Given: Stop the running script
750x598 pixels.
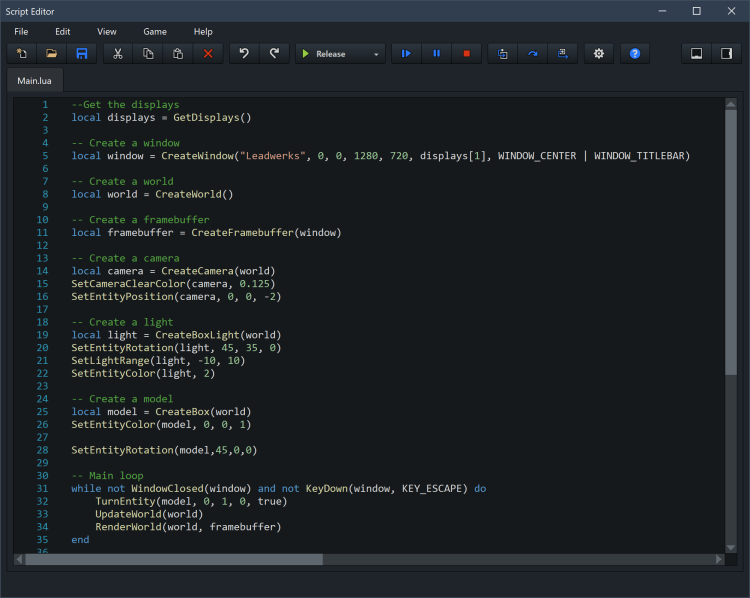Looking at the screenshot, I should coord(466,54).
